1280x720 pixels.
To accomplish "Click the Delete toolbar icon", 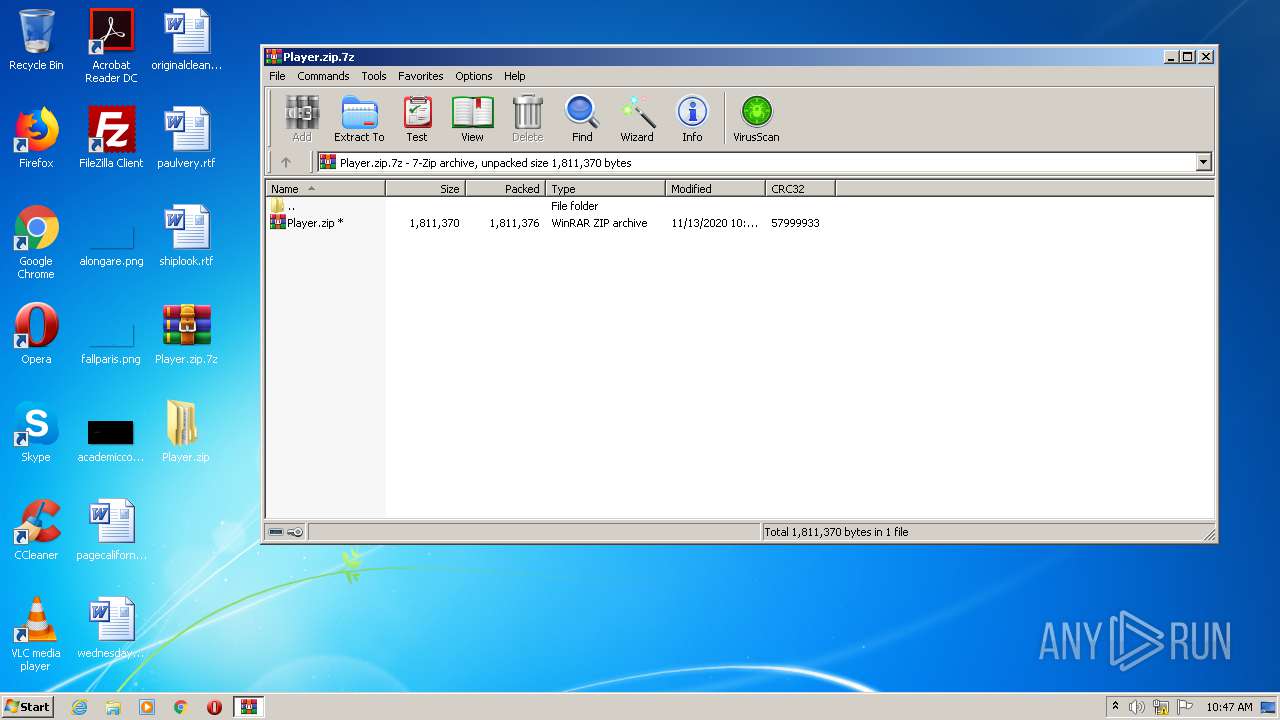I will [528, 119].
